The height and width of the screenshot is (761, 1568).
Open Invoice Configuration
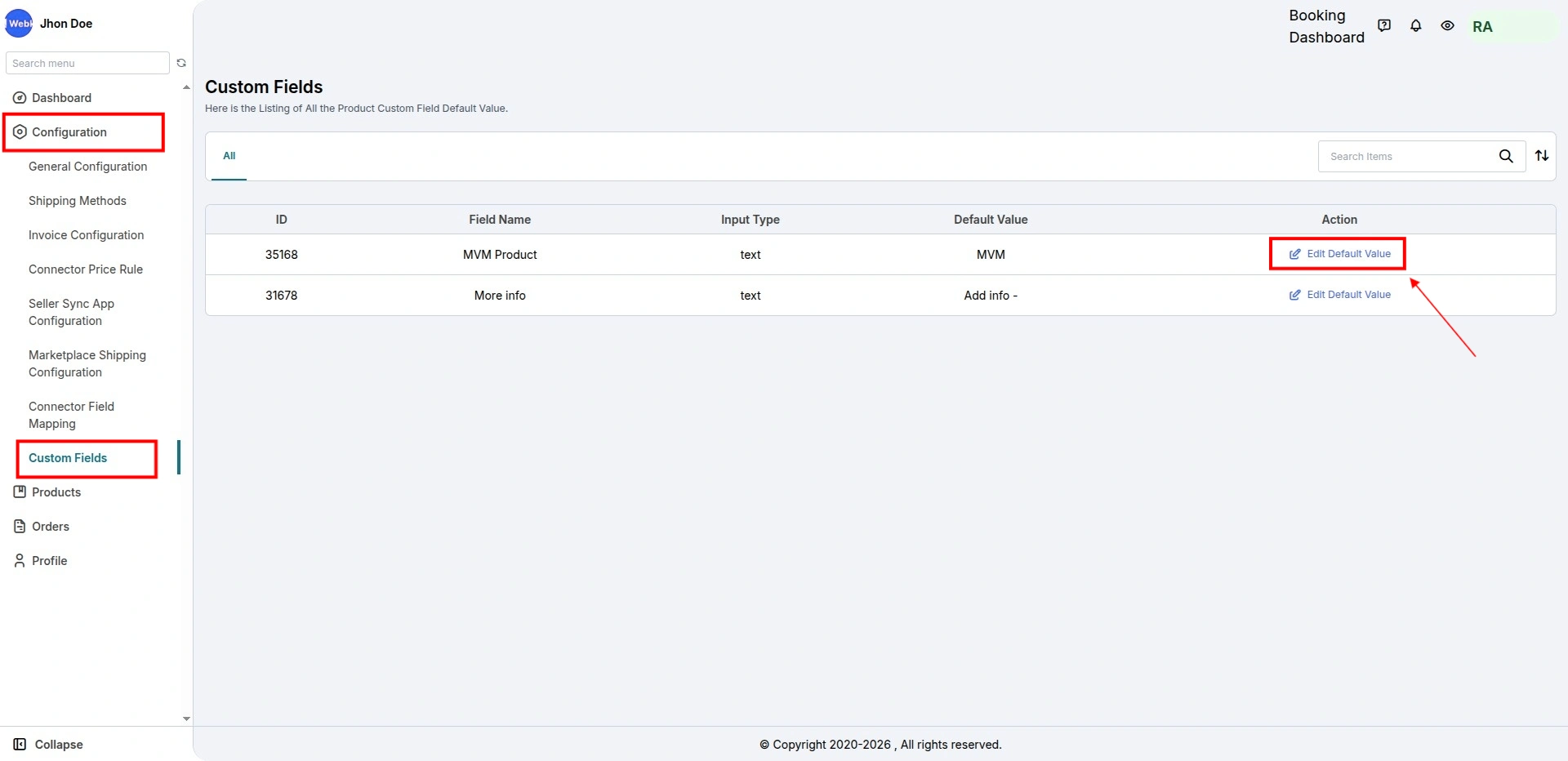point(87,235)
